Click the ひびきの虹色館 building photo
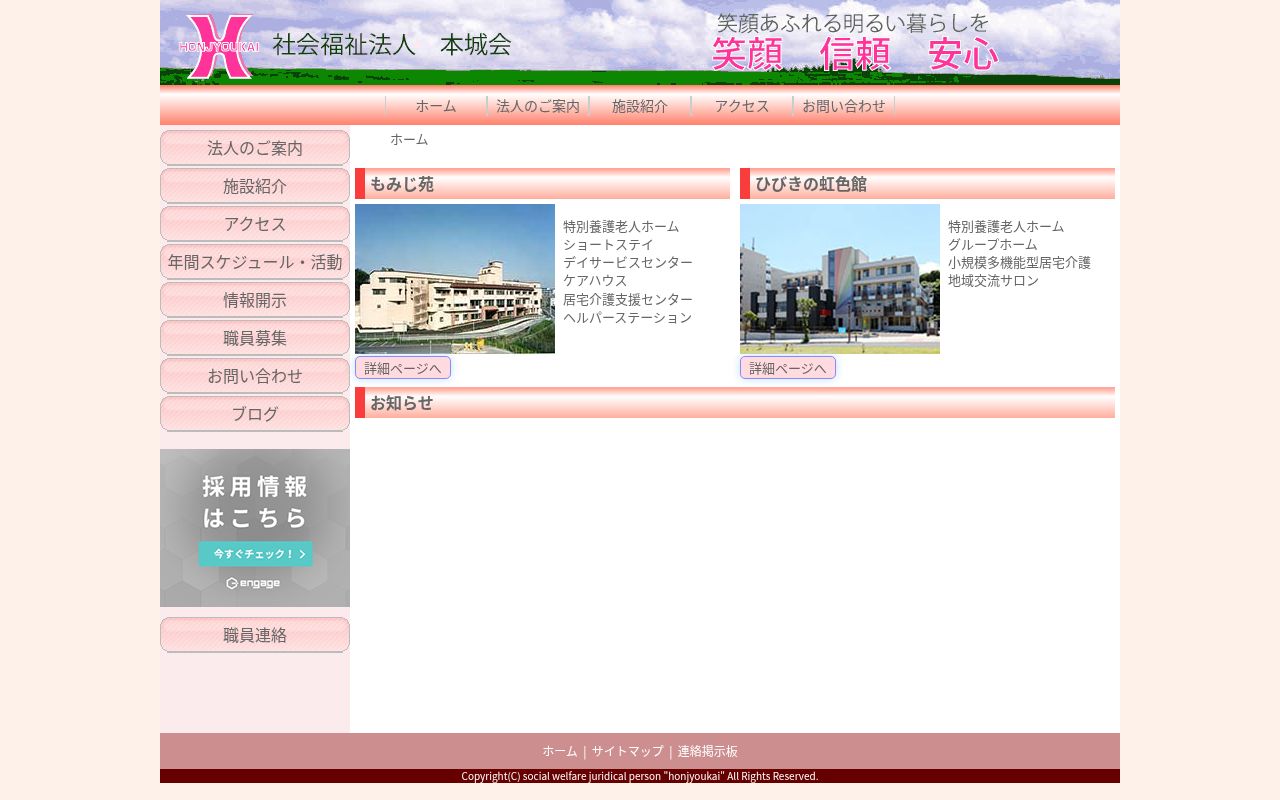This screenshot has width=1280, height=800. coord(840,279)
